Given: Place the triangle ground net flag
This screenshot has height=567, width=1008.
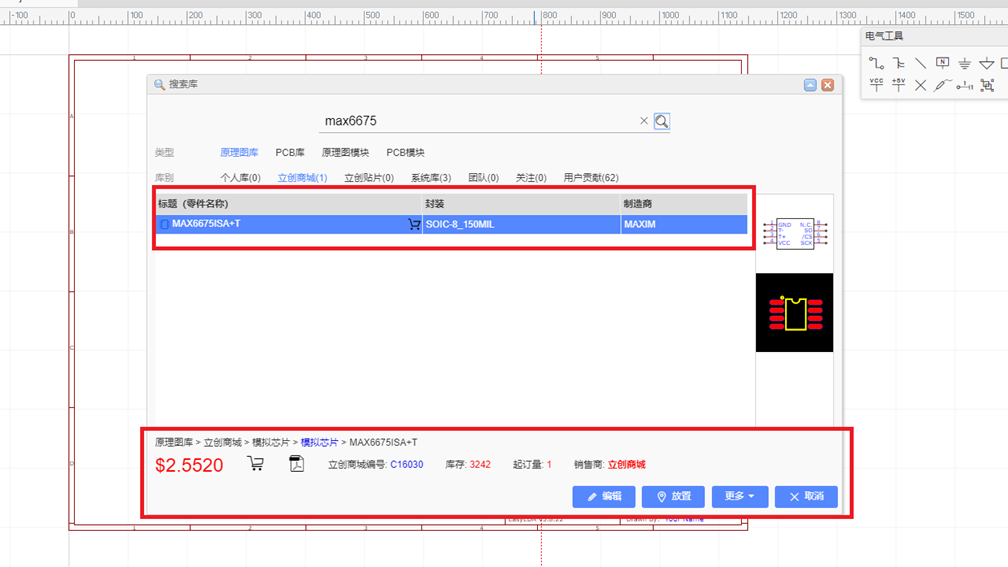Looking at the screenshot, I should [x=987, y=63].
